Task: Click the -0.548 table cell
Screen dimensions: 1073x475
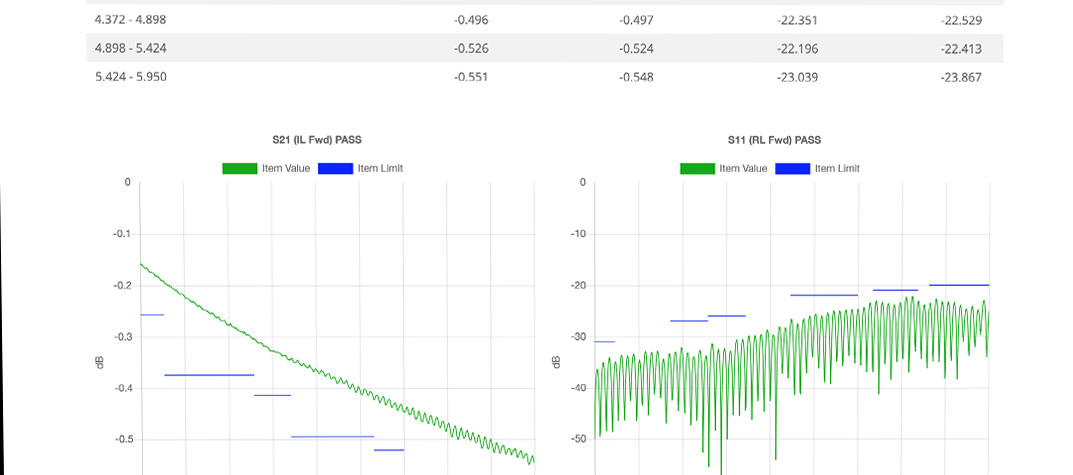Action: click(636, 76)
